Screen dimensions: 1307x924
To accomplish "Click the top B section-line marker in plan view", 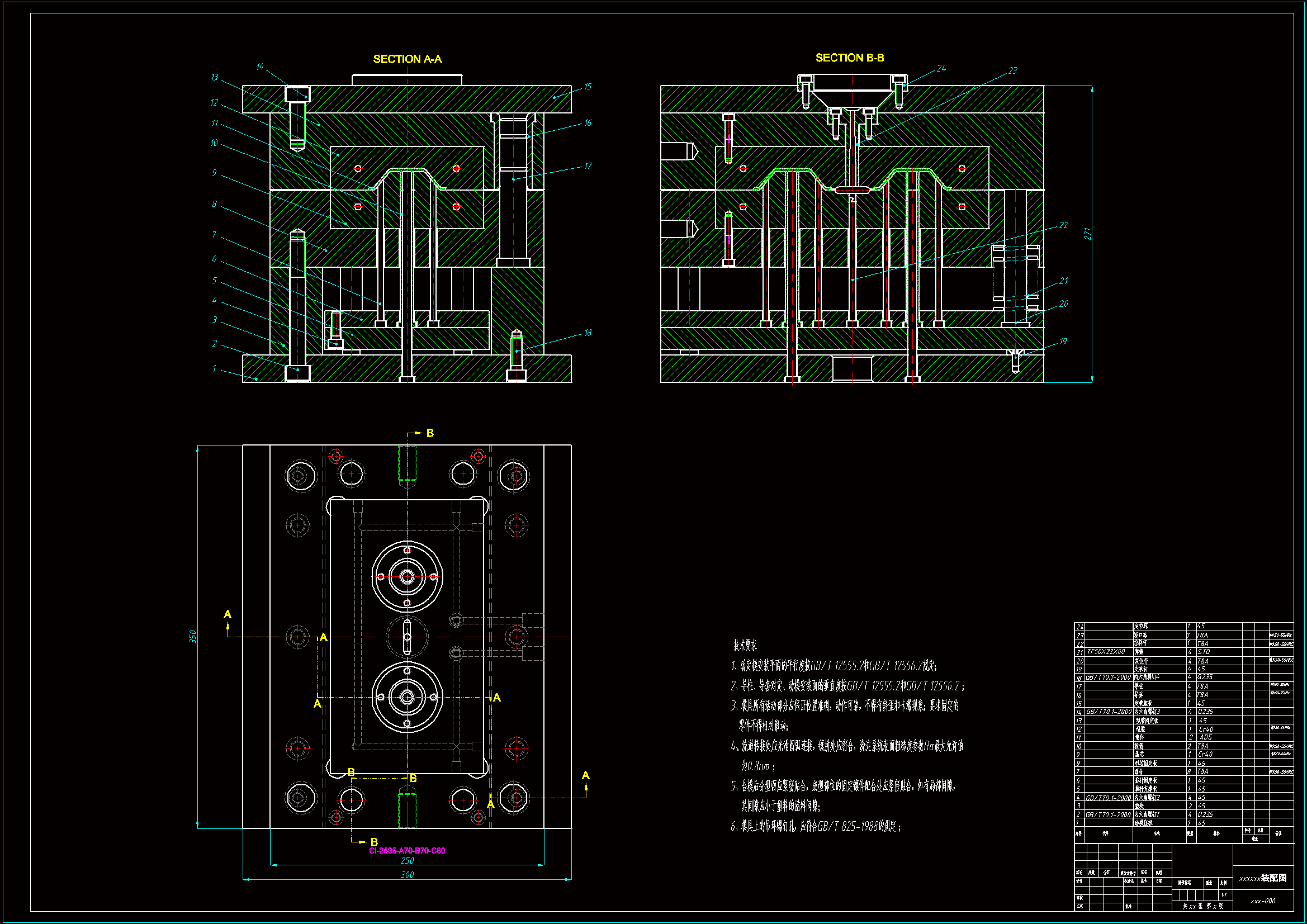I will [430, 433].
